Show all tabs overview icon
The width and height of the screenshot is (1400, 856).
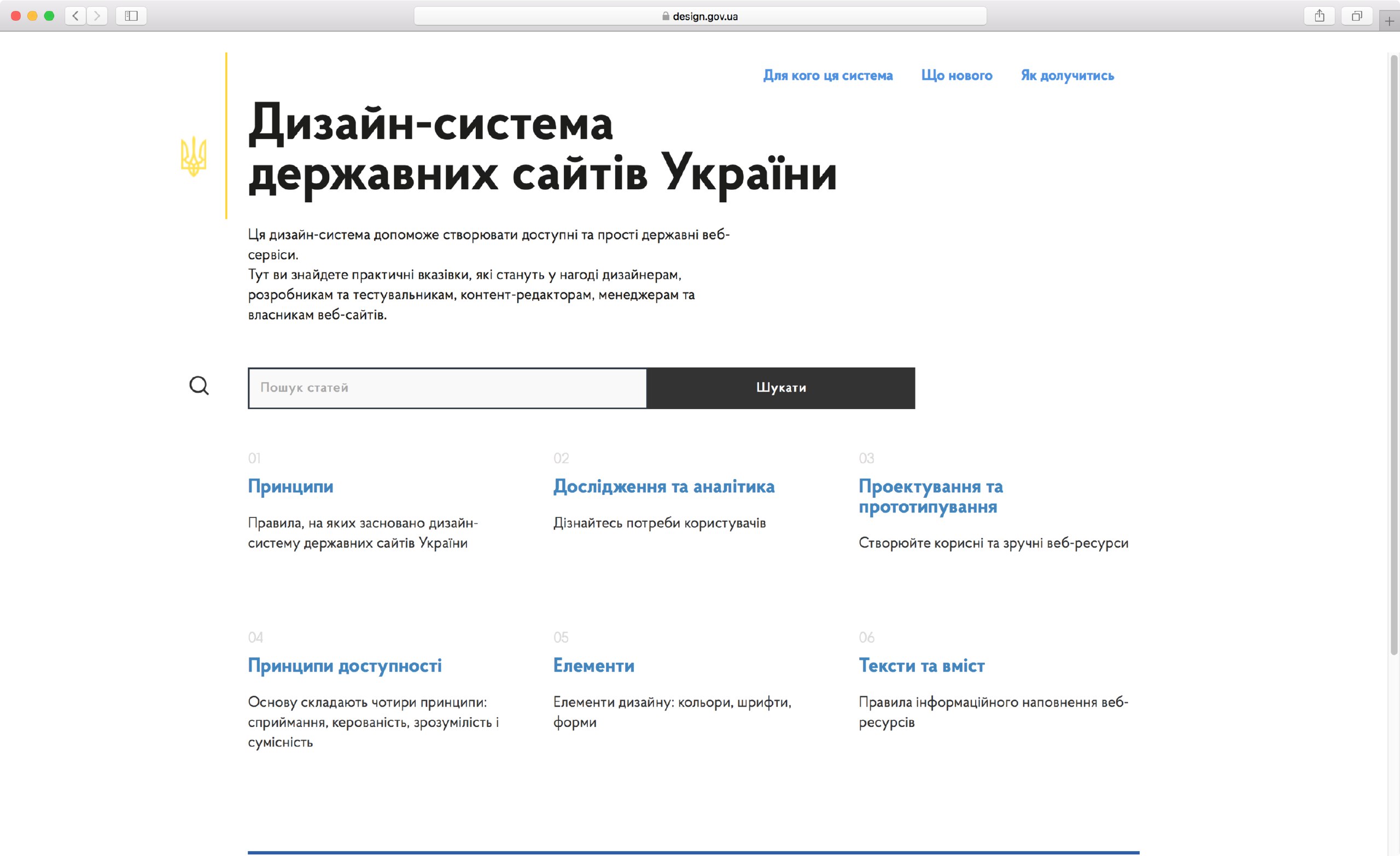(1357, 16)
